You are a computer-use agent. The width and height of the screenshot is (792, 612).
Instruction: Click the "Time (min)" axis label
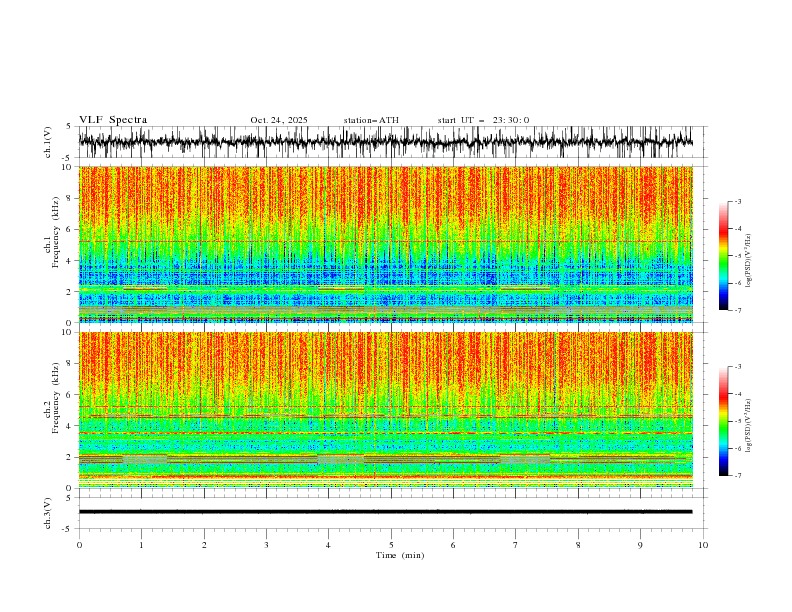400,555
